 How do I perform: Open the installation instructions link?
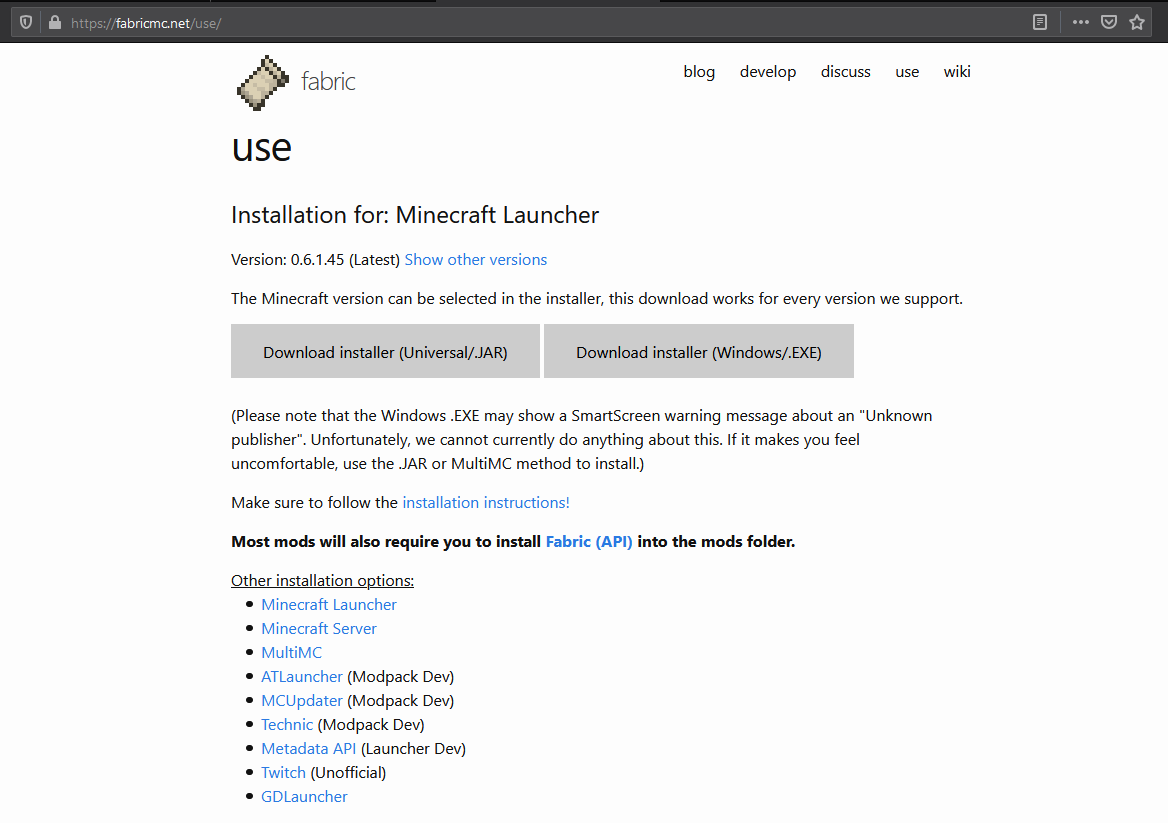click(x=486, y=503)
